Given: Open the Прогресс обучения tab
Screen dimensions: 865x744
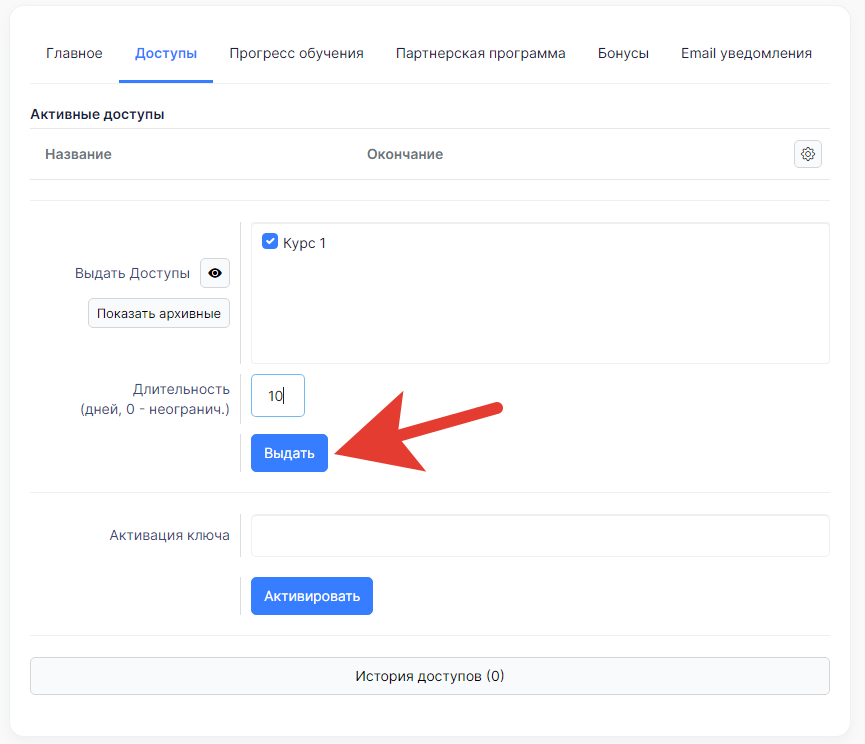Looking at the screenshot, I should pos(296,53).
